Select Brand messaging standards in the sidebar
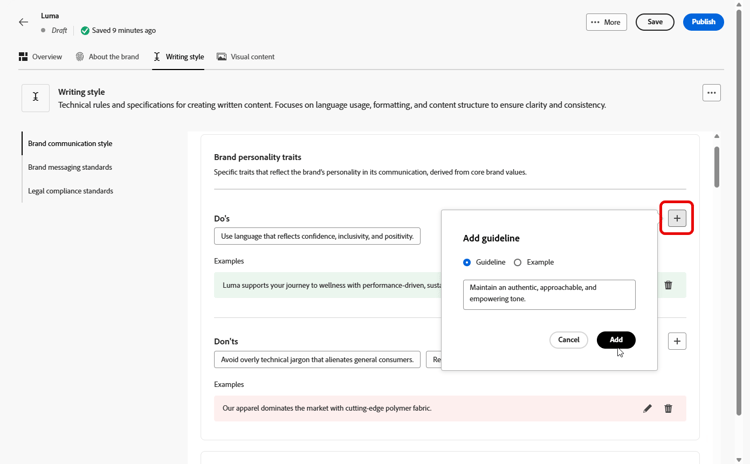The image size is (750, 464). tap(70, 167)
